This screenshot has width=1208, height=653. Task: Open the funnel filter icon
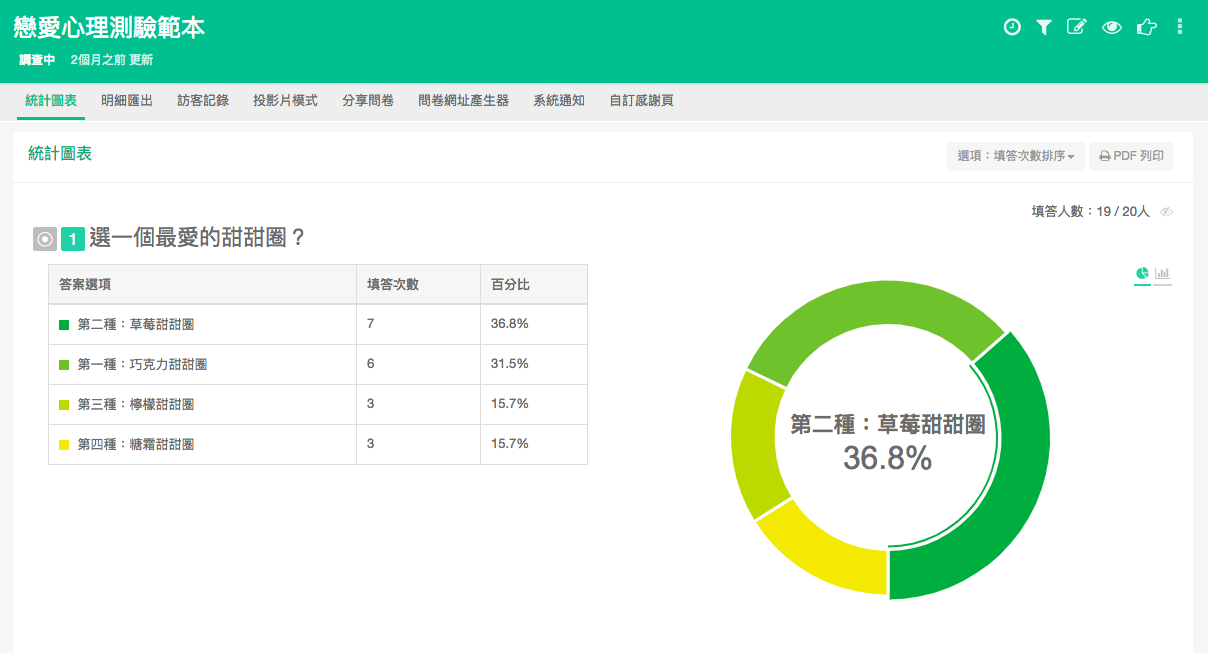(x=1043, y=27)
